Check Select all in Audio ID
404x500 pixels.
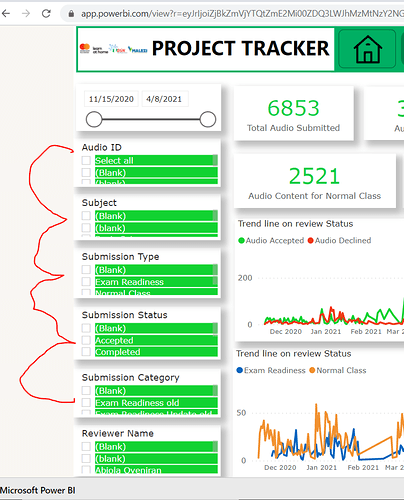coord(86,160)
